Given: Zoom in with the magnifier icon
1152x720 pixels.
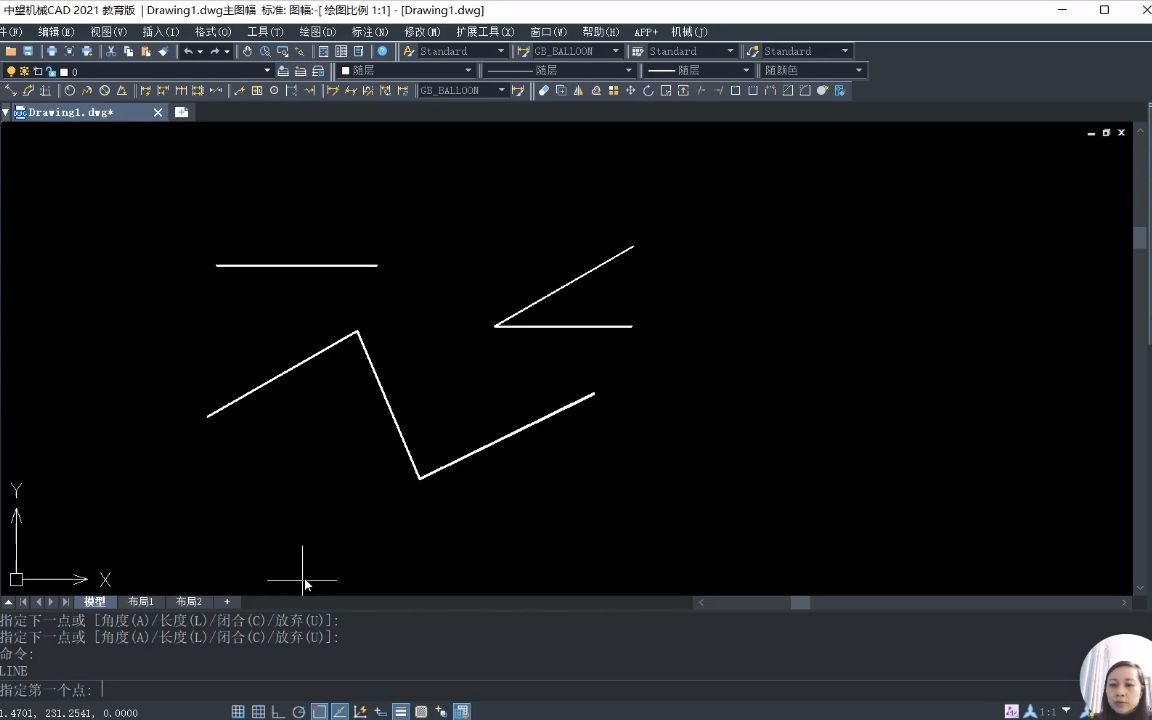Looking at the screenshot, I should pos(266,51).
